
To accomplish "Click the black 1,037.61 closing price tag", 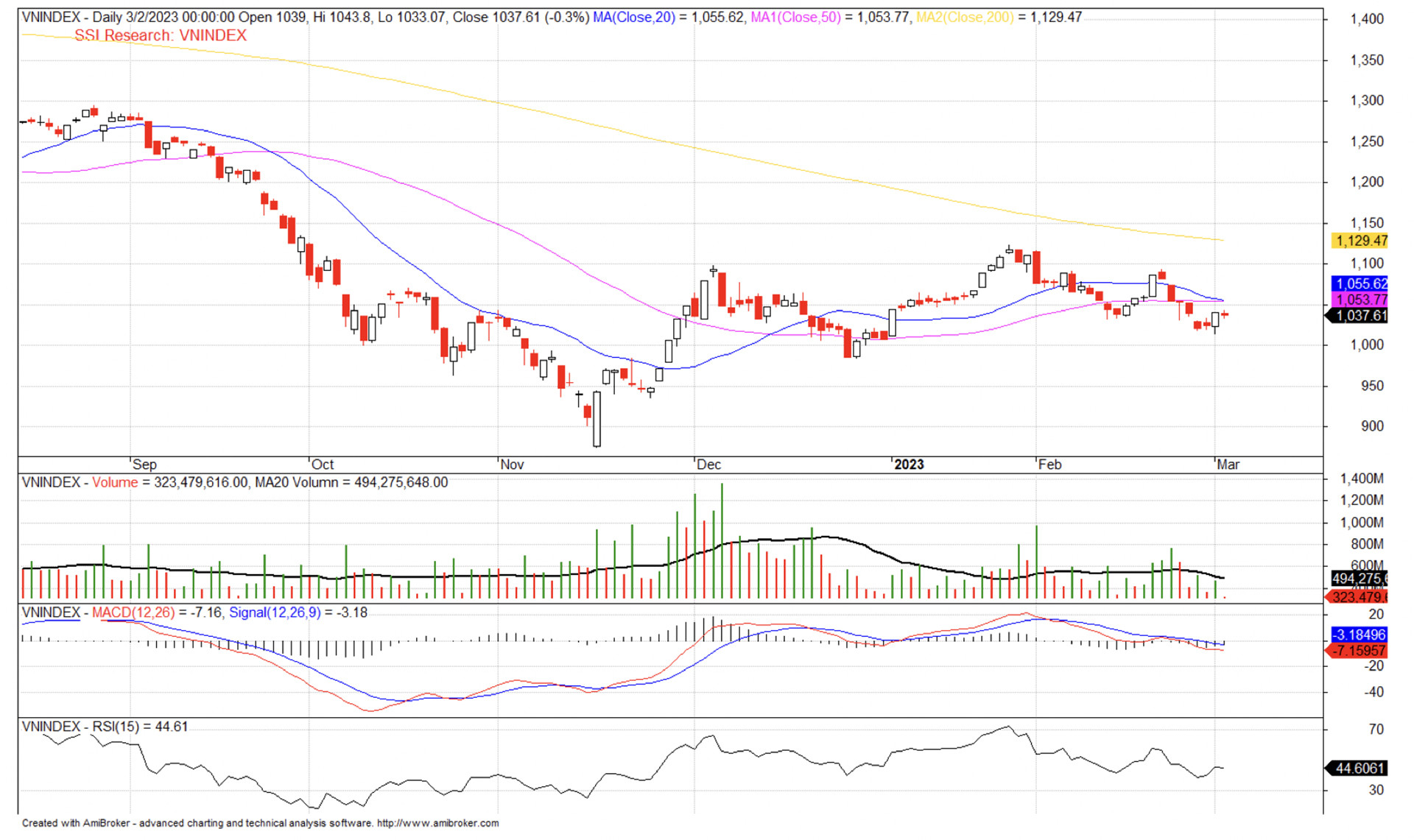I will [1360, 316].
